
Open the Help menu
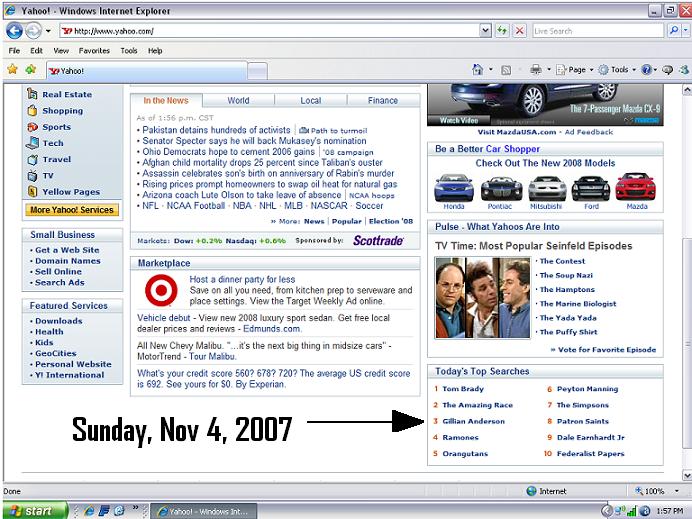[155, 51]
